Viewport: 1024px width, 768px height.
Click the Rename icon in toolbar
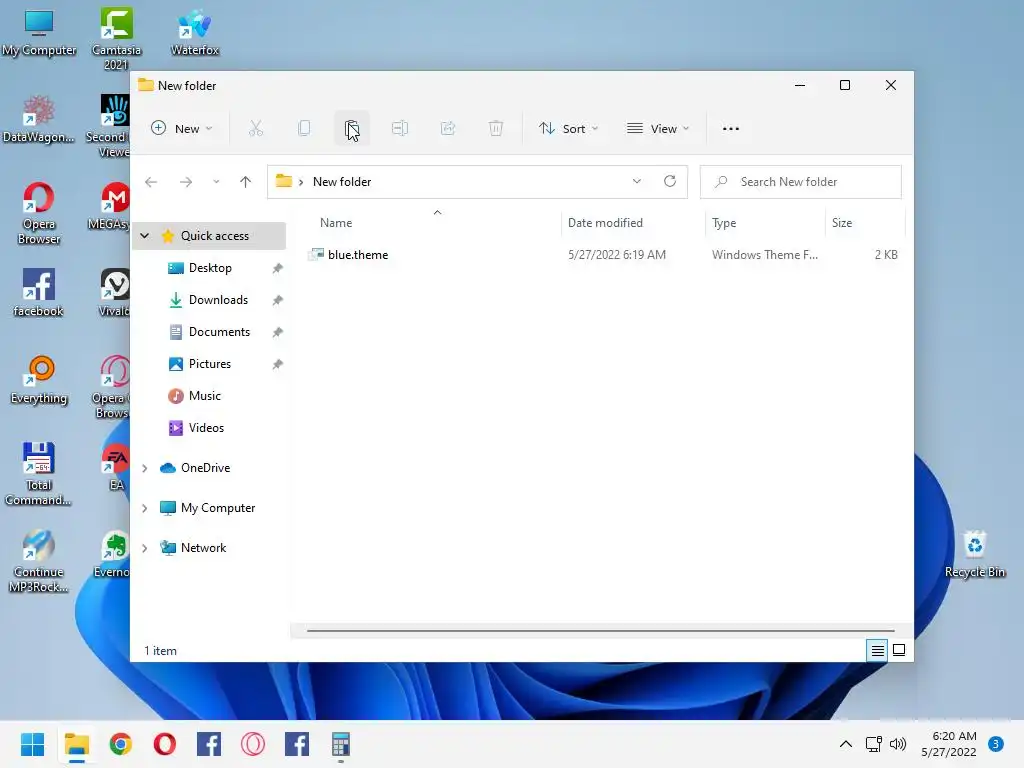[x=400, y=129]
